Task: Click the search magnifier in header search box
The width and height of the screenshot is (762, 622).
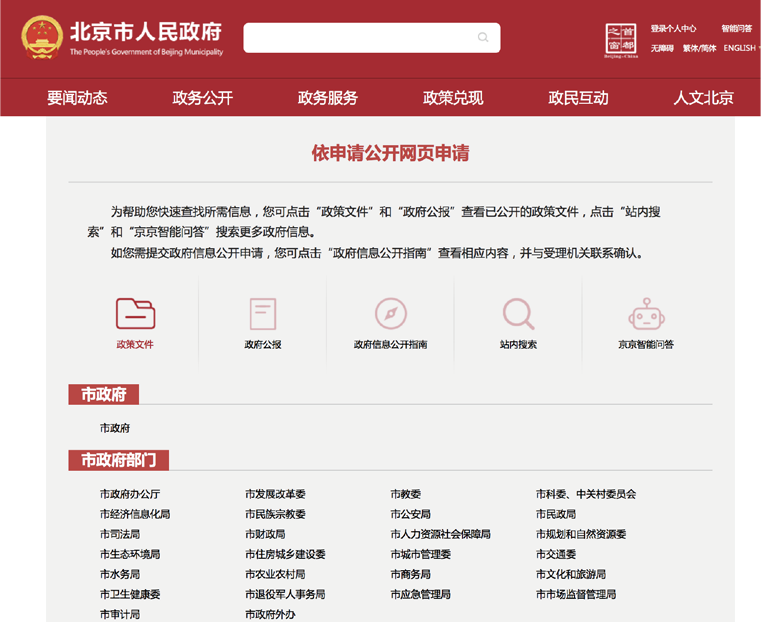Action: 483,38
